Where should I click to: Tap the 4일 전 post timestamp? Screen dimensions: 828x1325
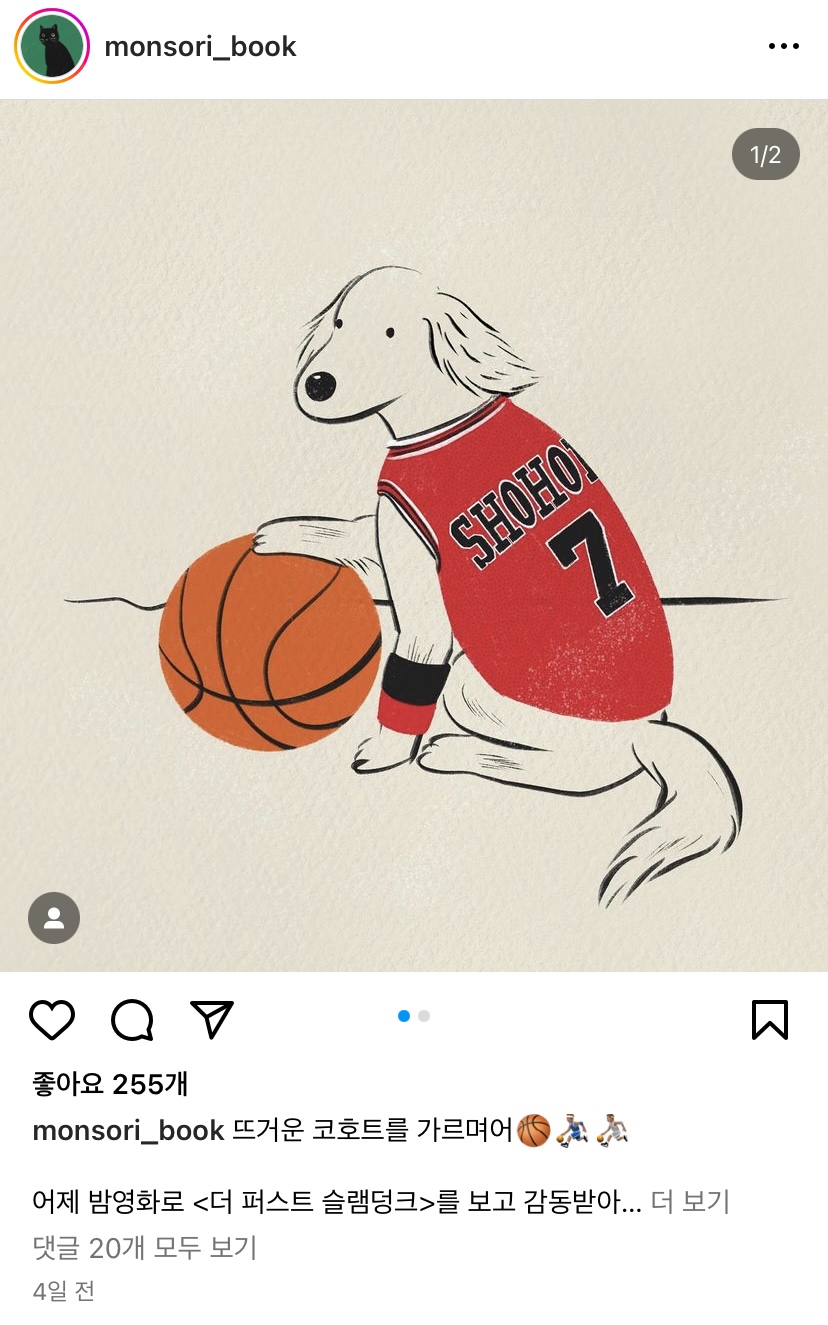pyautogui.click(x=64, y=1291)
